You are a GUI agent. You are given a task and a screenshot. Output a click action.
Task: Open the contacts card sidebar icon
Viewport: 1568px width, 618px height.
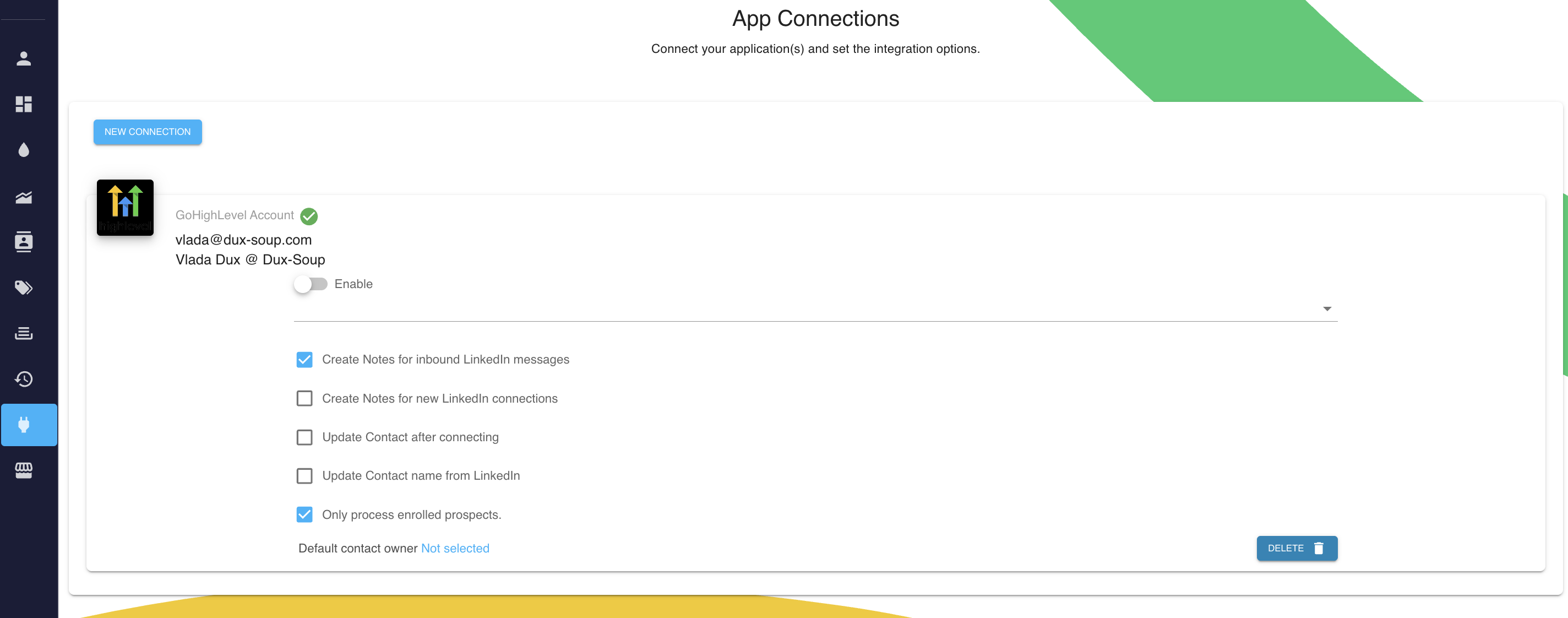coord(24,242)
